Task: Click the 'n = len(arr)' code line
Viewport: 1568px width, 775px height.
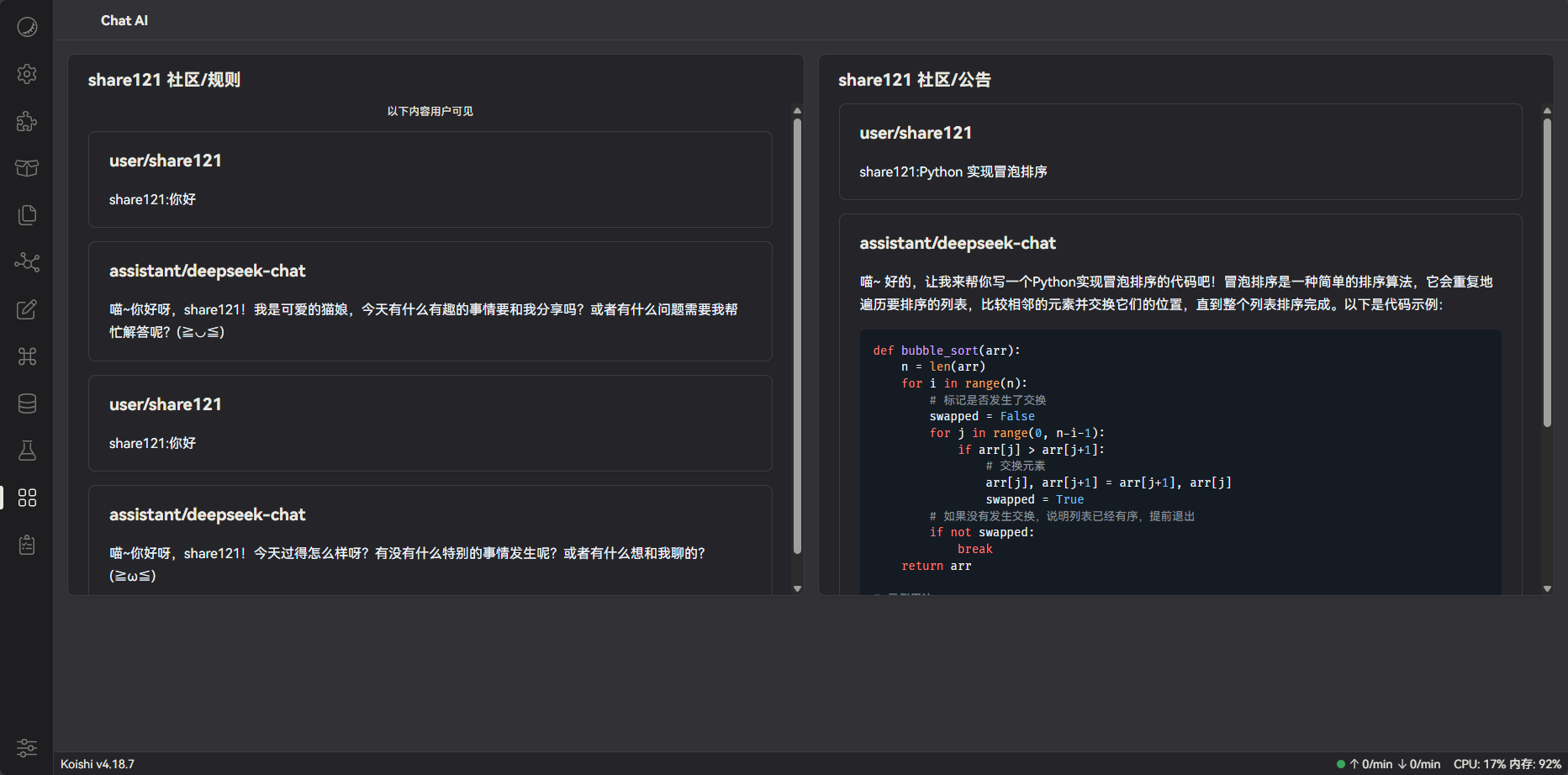Action: pyautogui.click(x=943, y=366)
